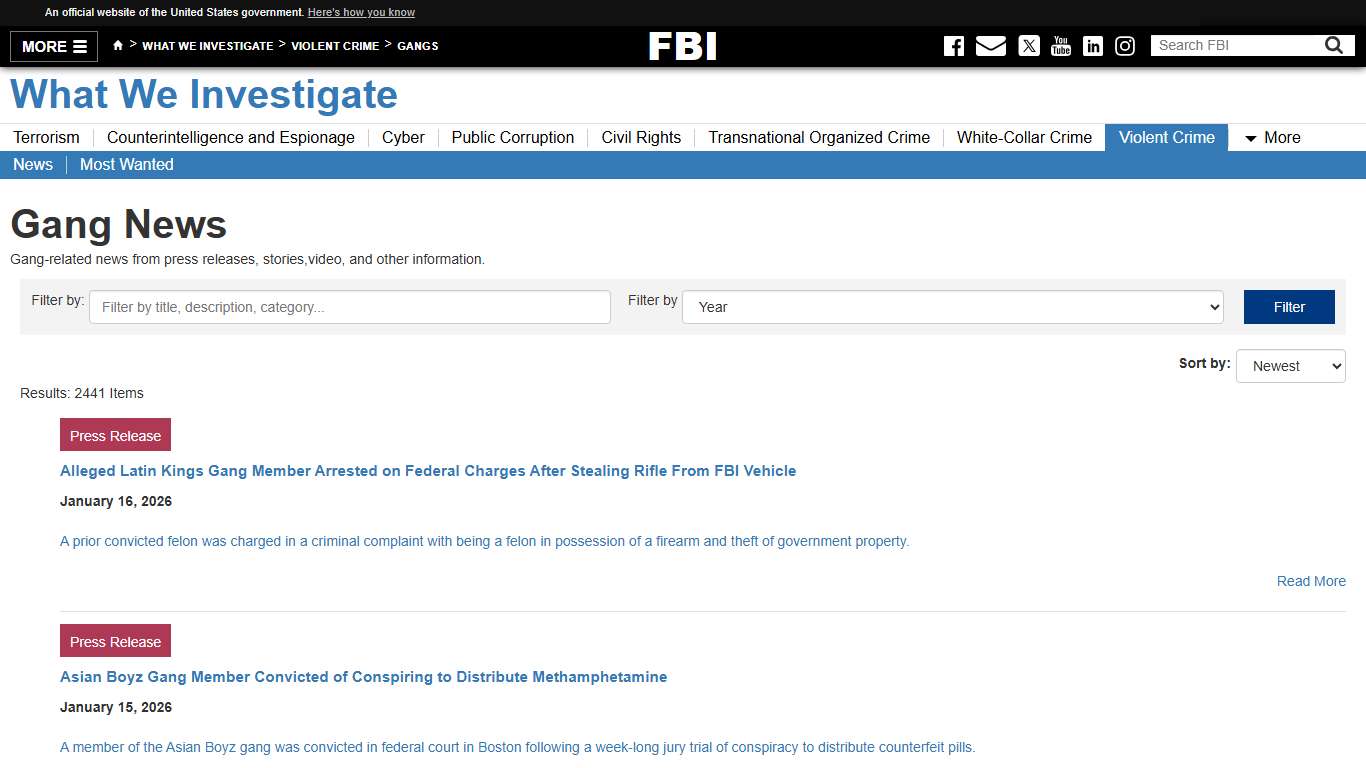The image size is (1366, 768).
Task: Click the search magnifying glass icon
Action: (1333, 44)
